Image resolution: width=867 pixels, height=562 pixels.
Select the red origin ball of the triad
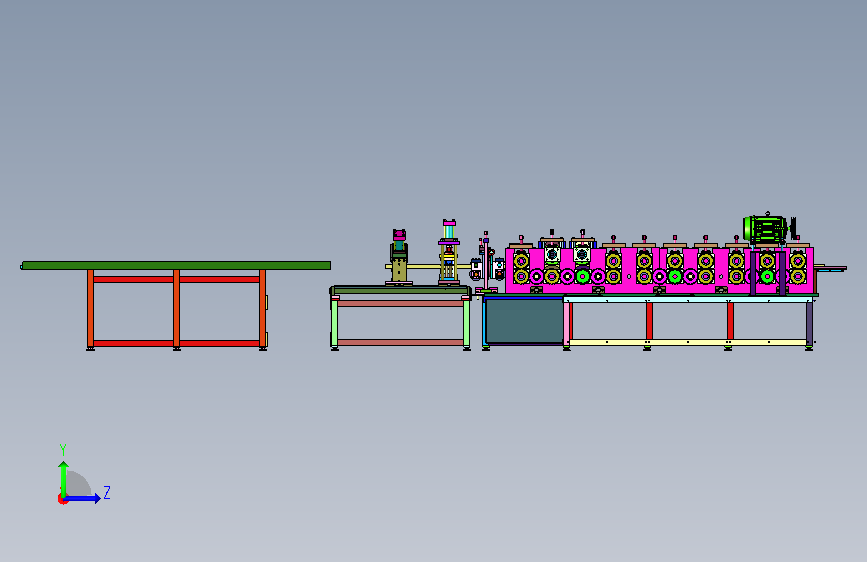[62, 499]
